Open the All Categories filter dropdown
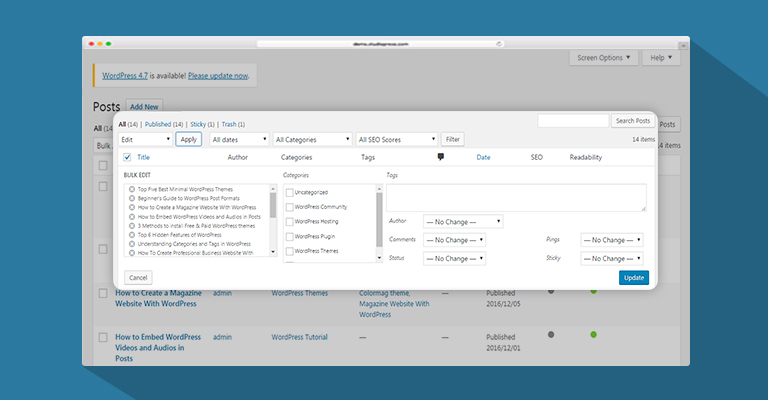The height and width of the screenshot is (400, 768). (312, 140)
